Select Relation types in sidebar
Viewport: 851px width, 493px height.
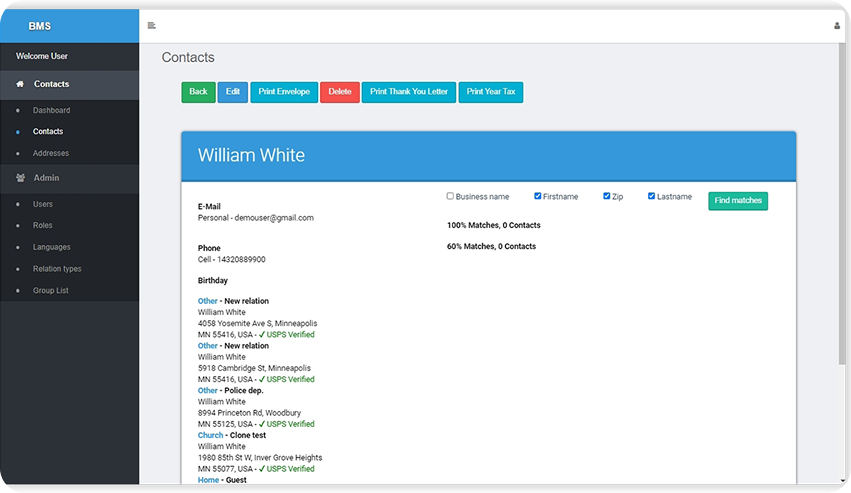click(x=57, y=269)
